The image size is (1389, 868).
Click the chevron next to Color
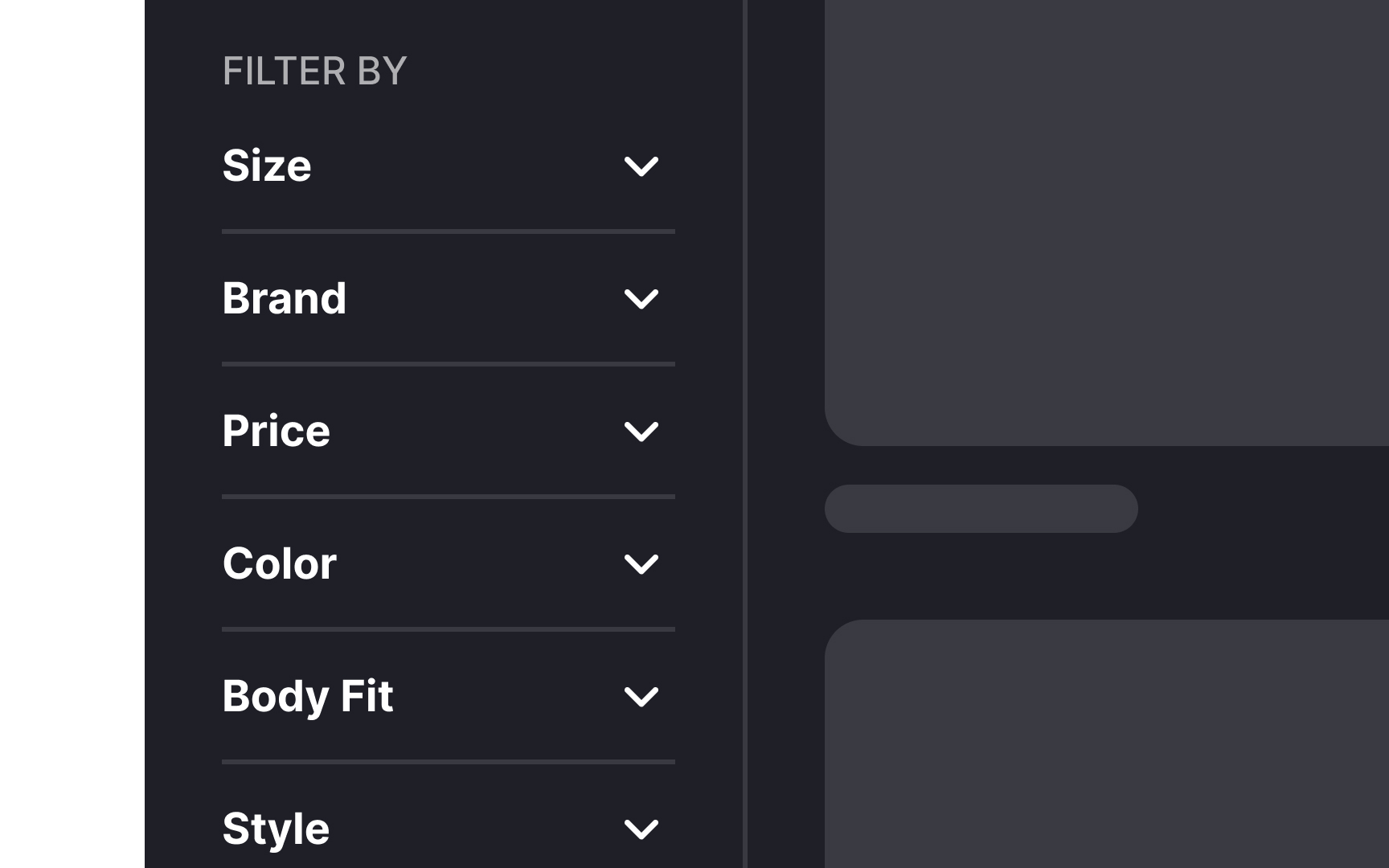point(642,563)
